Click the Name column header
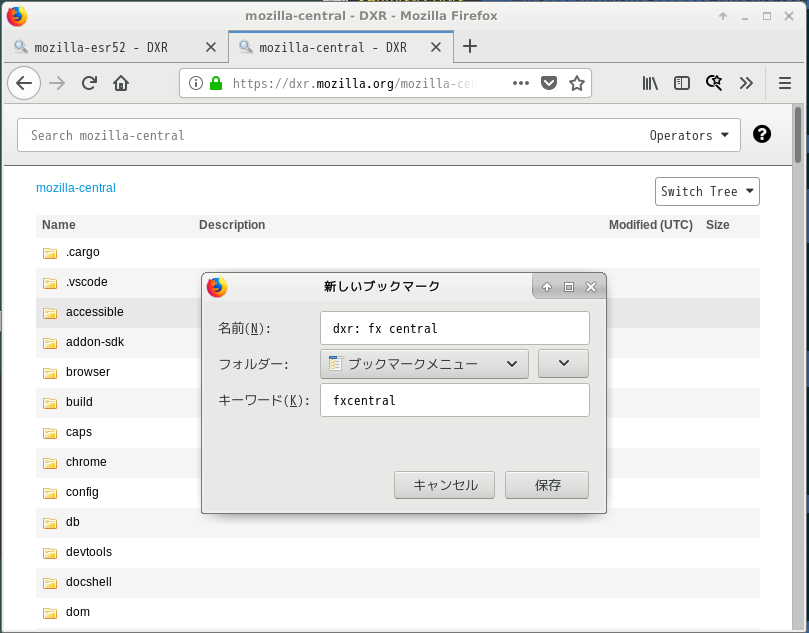This screenshot has width=809, height=633. point(58,225)
